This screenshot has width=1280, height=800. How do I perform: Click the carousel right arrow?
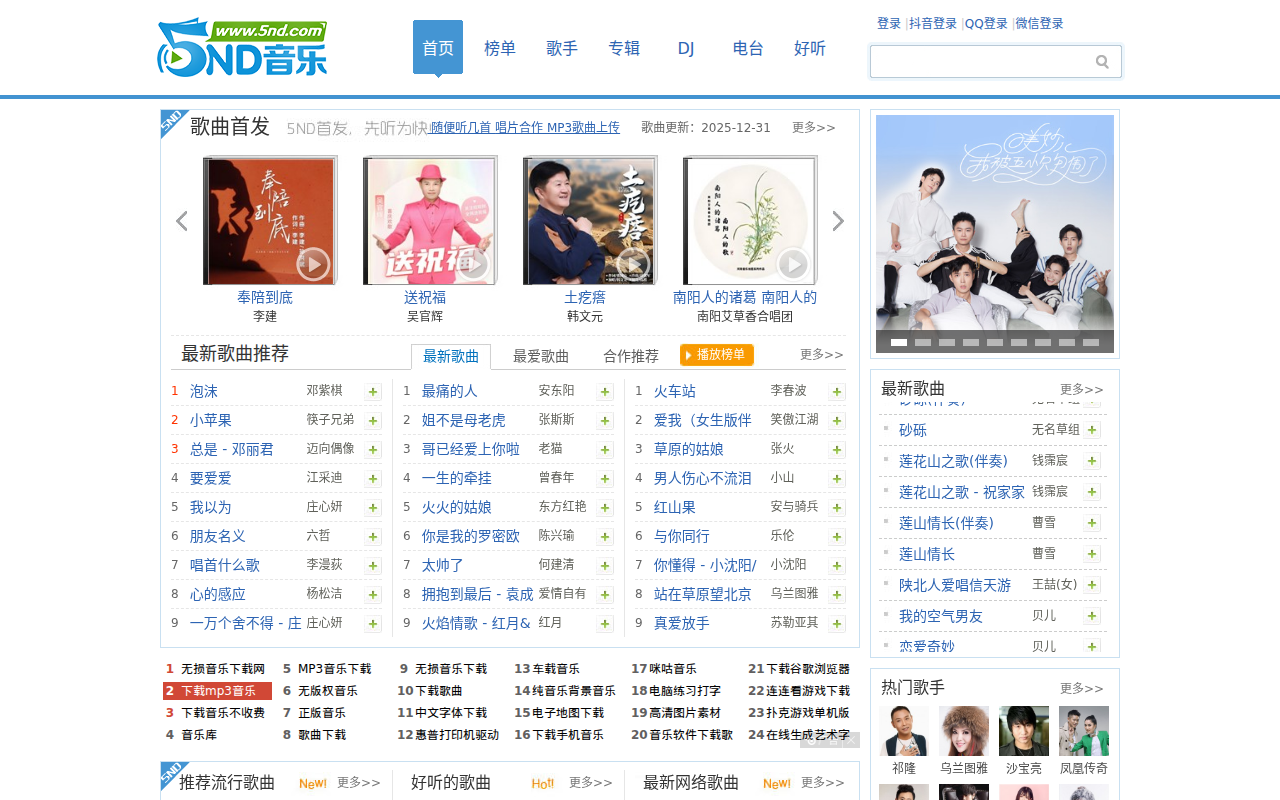pos(838,220)
